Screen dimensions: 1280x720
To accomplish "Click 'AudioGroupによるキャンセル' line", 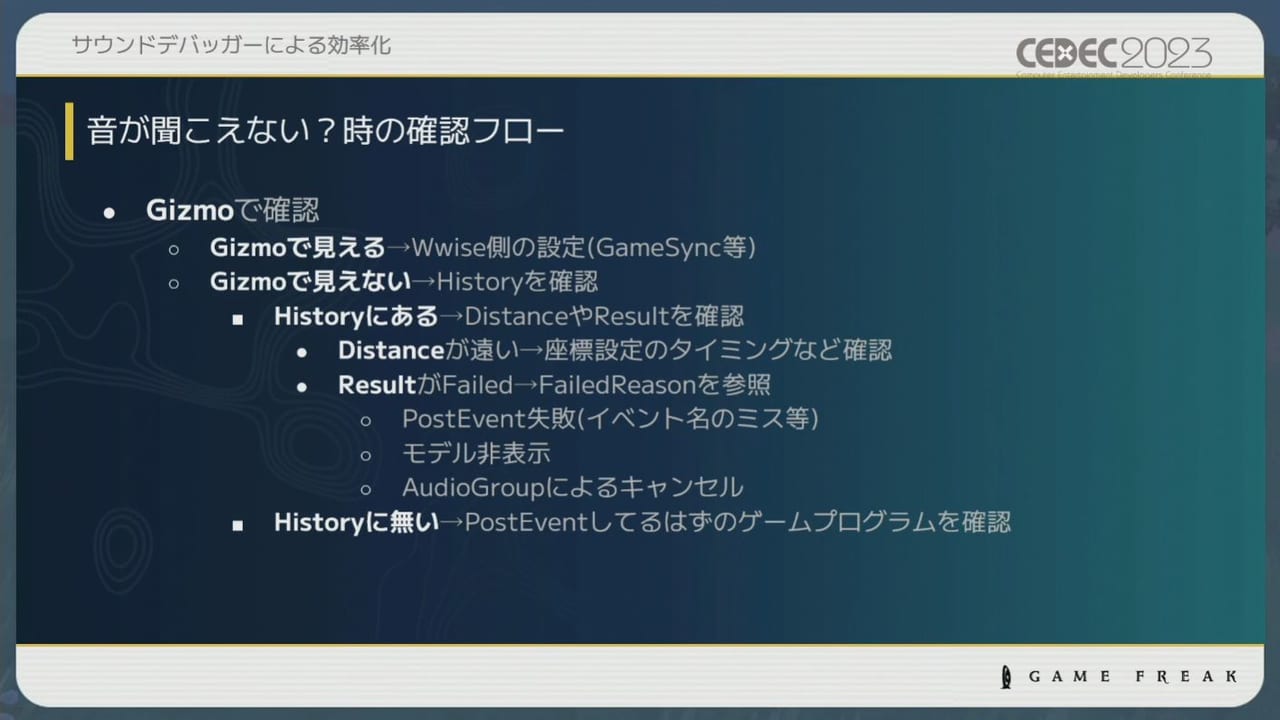I will click(573, 487).
